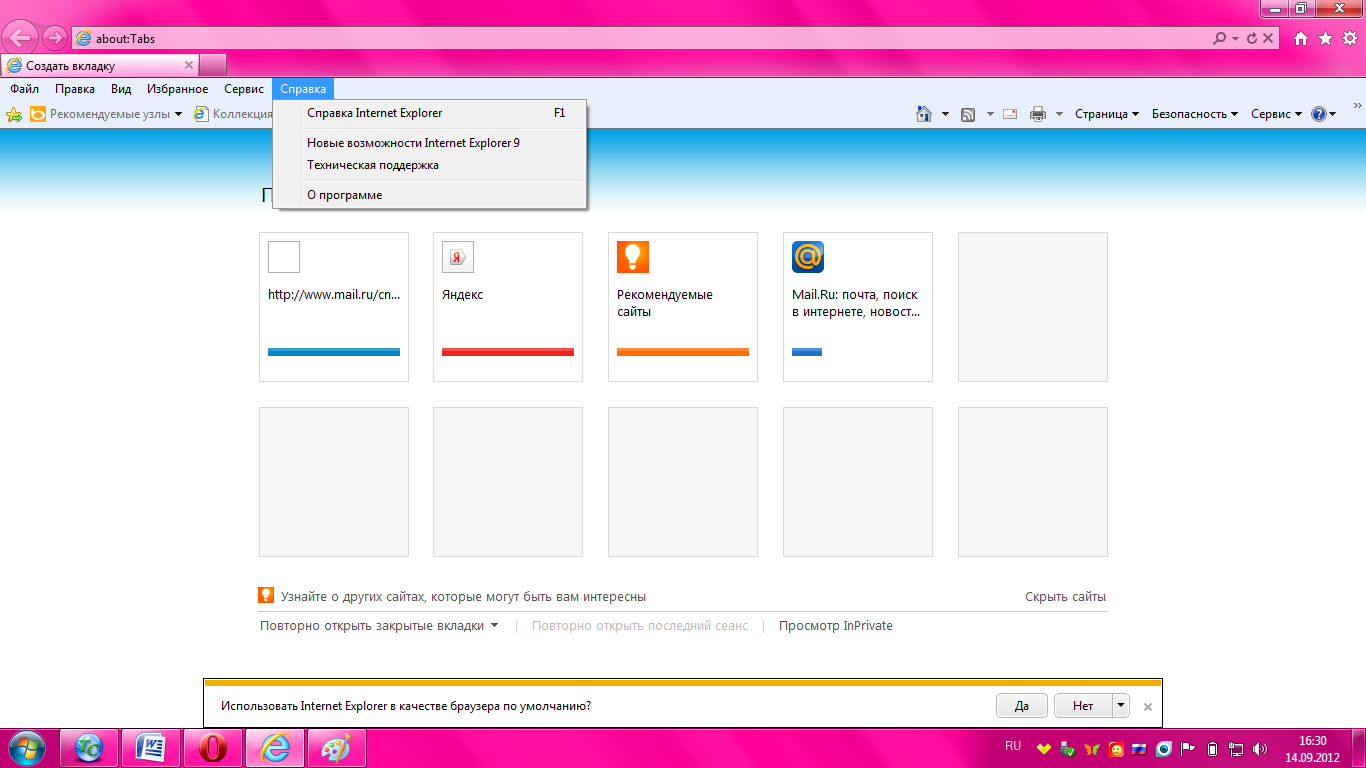This screenshot has height=768, width=1366.
Task: Open a new blank tab button
Action: pyautogui.click(x=213, y=65)
